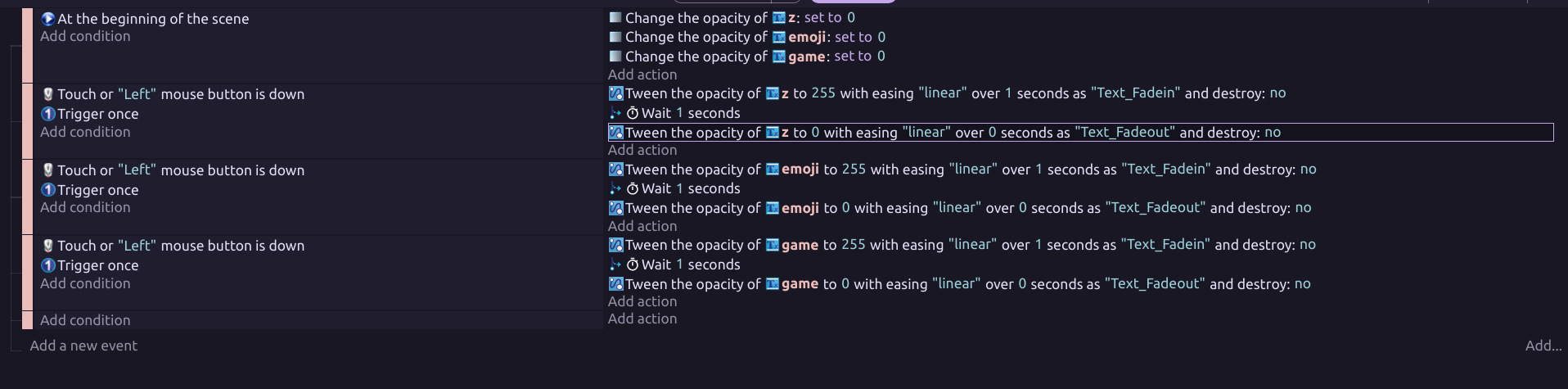
Task: Click the scene-start condition icon
Action: pyautogui.click(x=47, y=19)
